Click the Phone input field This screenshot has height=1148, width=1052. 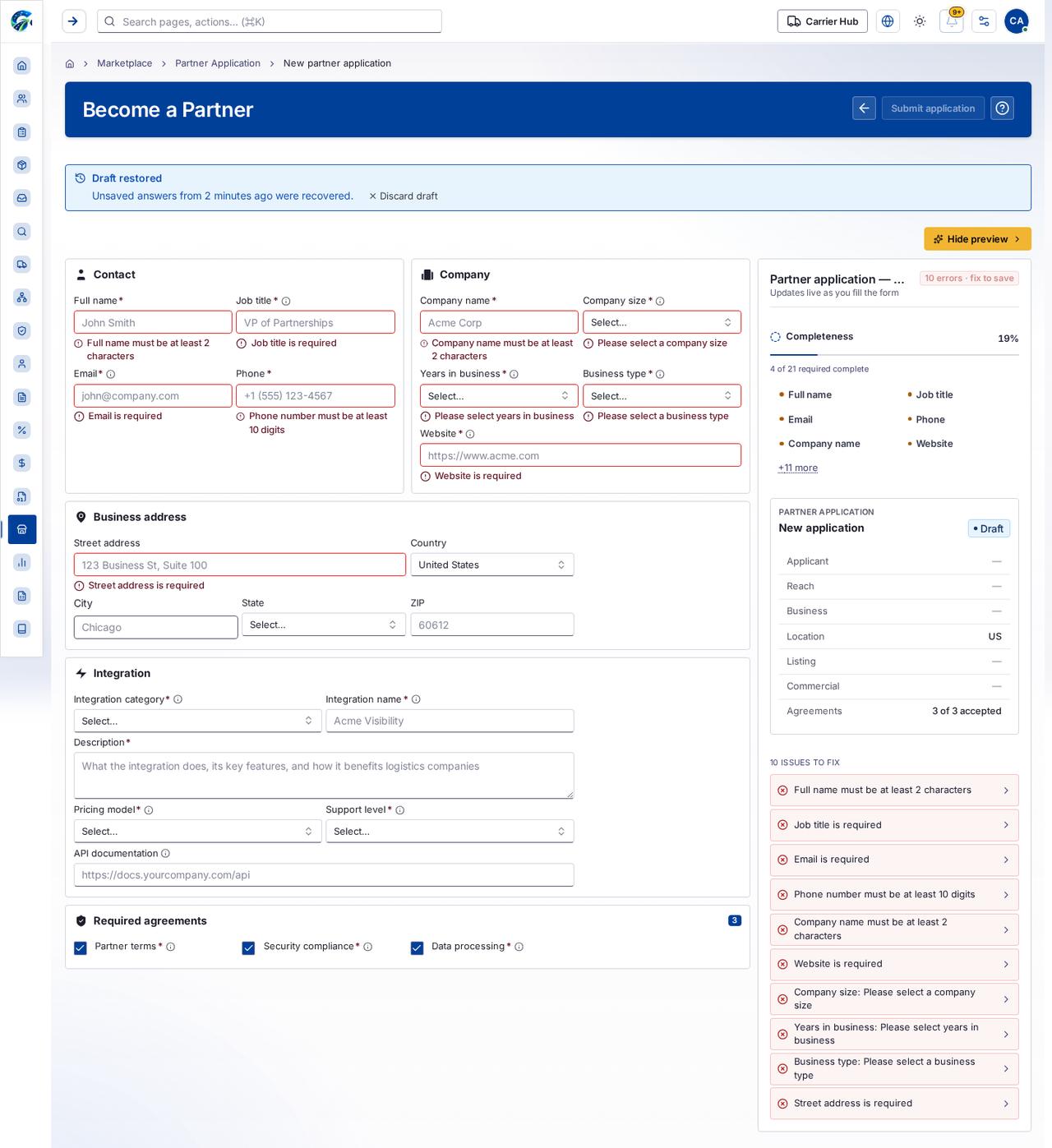pyautogui.click(x=316, y=396)
